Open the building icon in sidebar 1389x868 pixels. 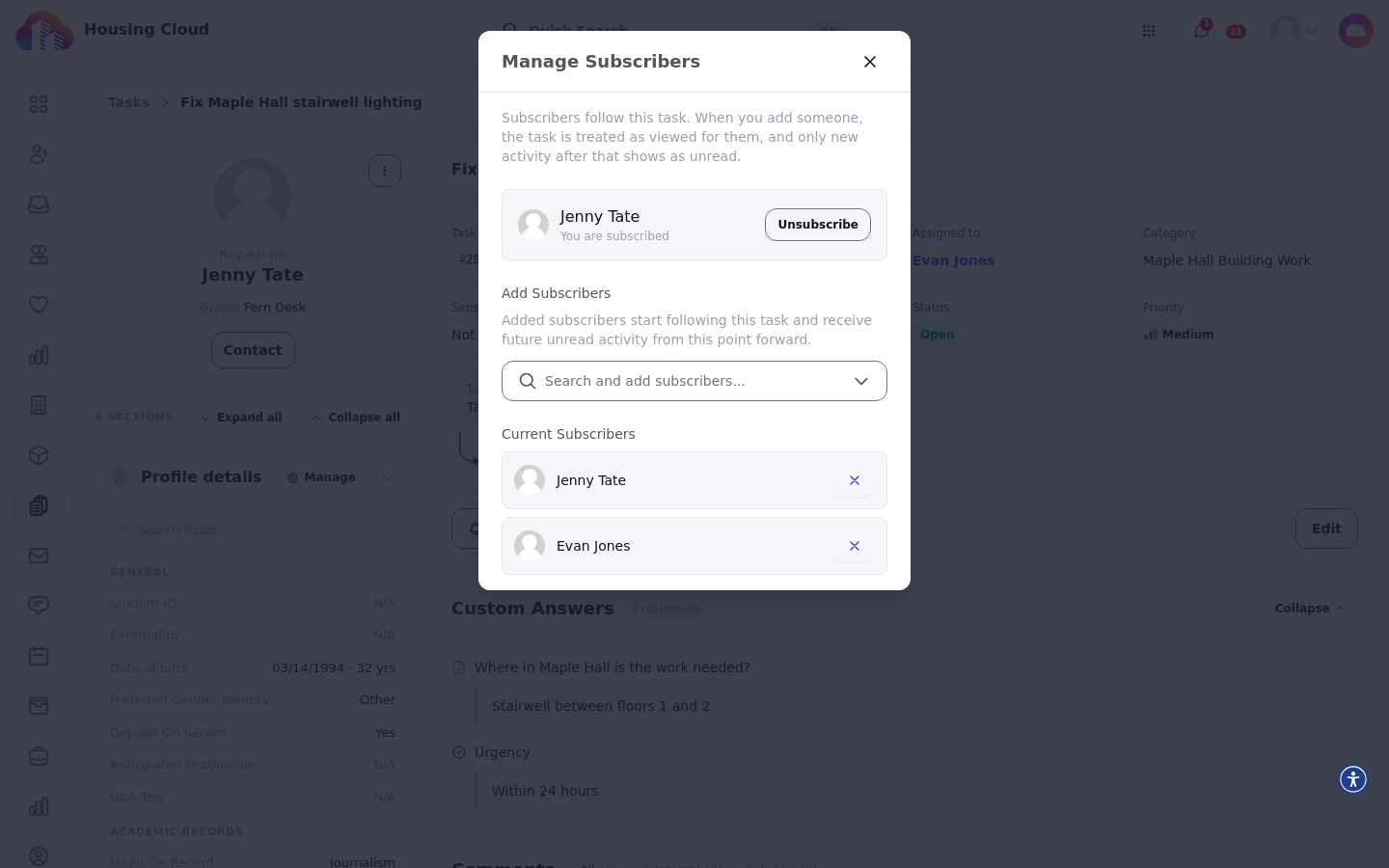pyautogui.click(x=39, y=405)
